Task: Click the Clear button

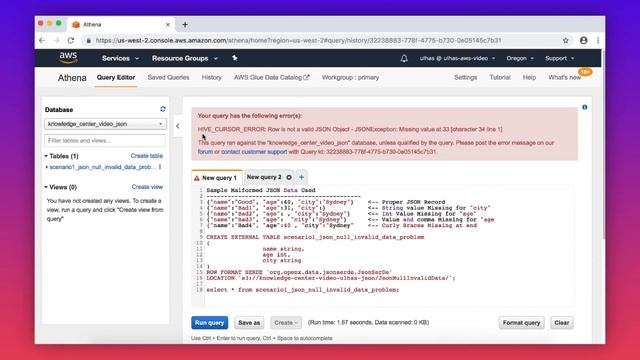Action: pos(562,322)
